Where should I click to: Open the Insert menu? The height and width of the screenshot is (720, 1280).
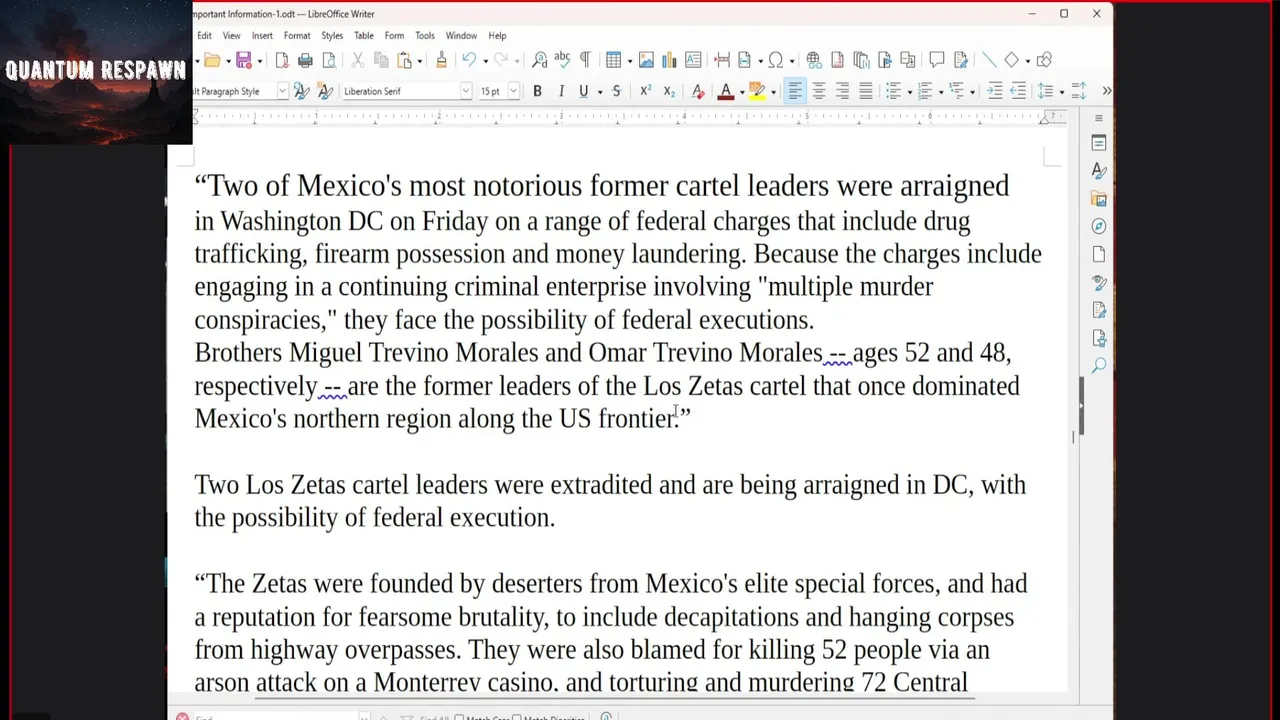click(262, 35)
